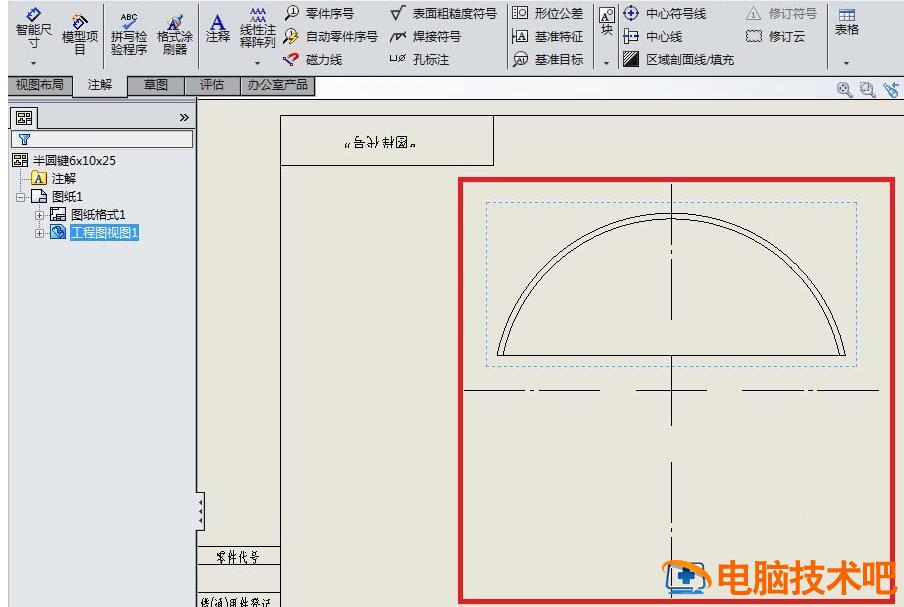Add a 零件序号 balloon

coord(319,13)
